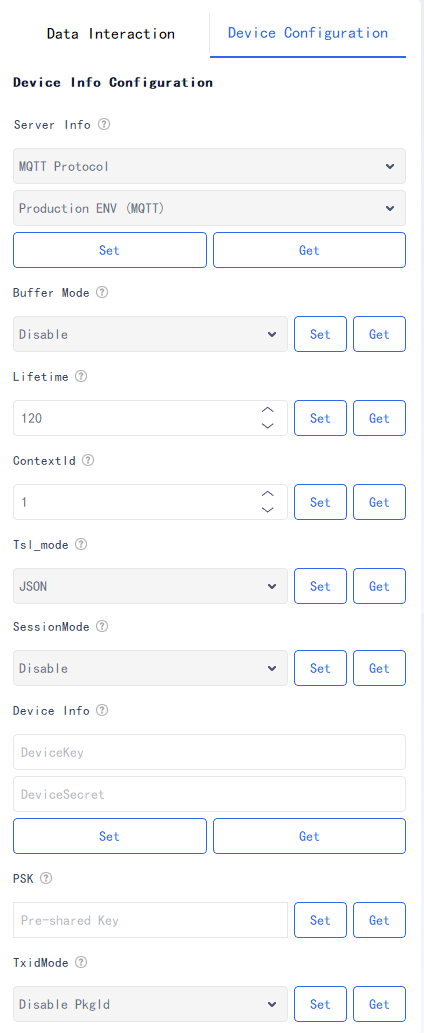The height and width of the screenshot is (1033, 424).
Task: Select the Device Configuration tab
Action: coord(307,33)
